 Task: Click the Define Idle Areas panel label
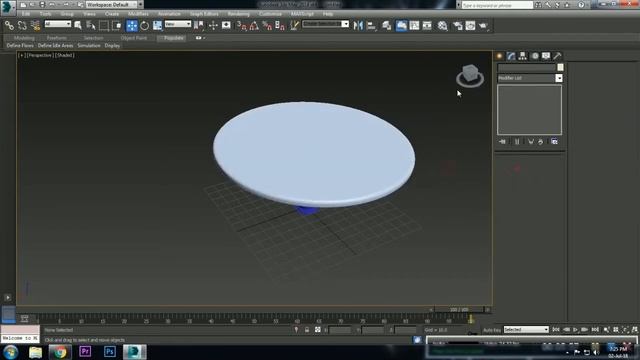56,46
